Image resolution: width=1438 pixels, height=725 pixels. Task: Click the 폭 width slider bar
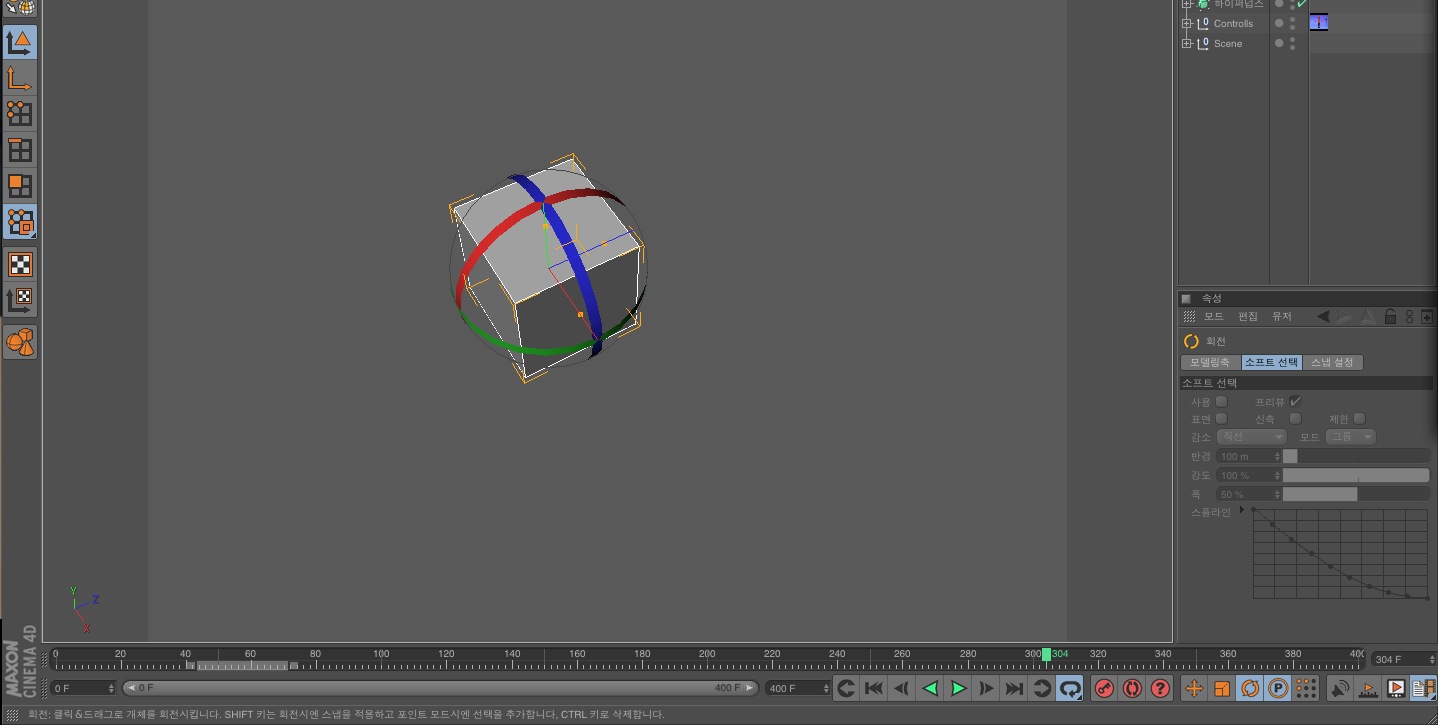[x=1355, y=494]
